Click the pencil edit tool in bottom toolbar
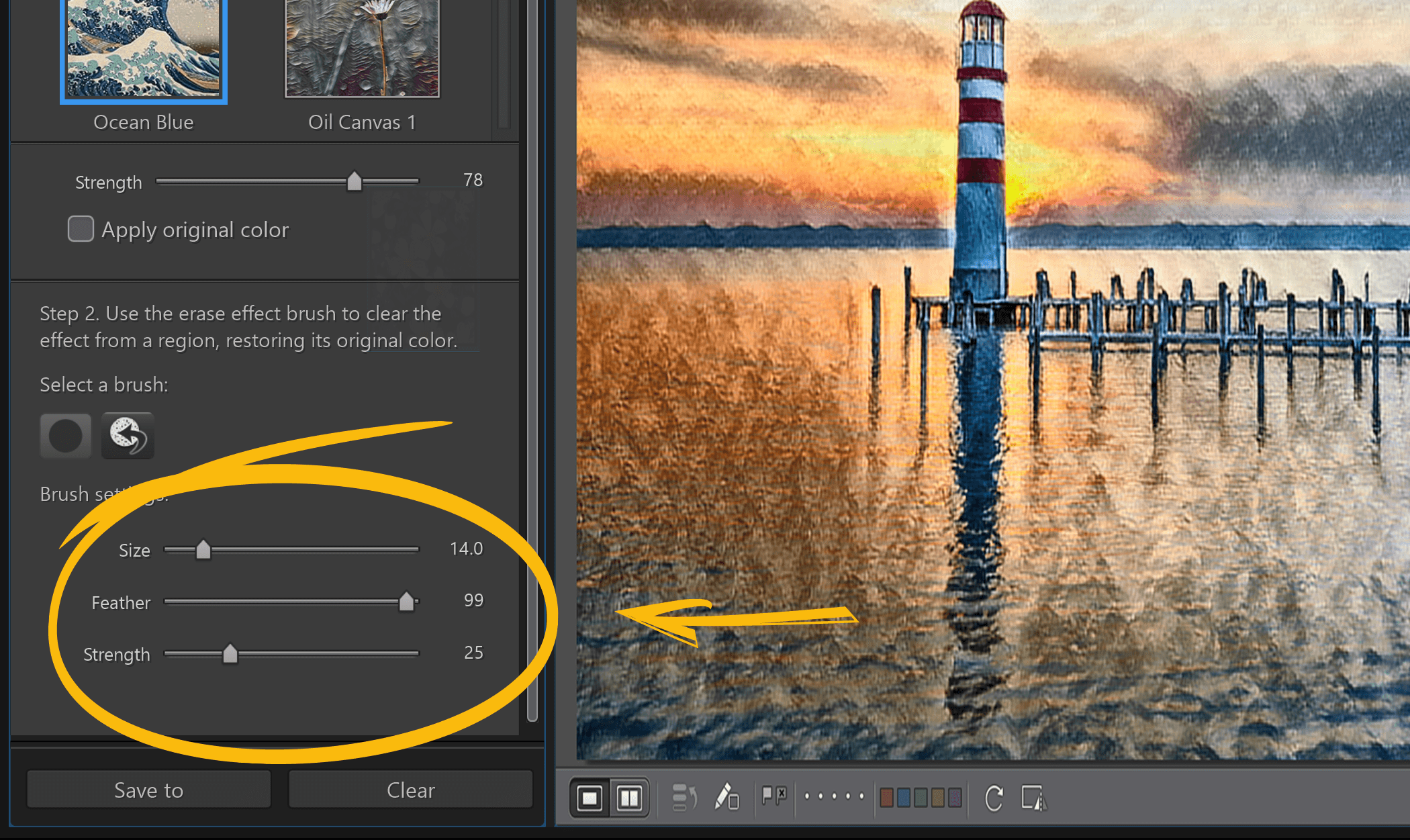Image resolution: width=1410 pixels, height=840 pixels. pyautogui.click(x=726, y=796)
